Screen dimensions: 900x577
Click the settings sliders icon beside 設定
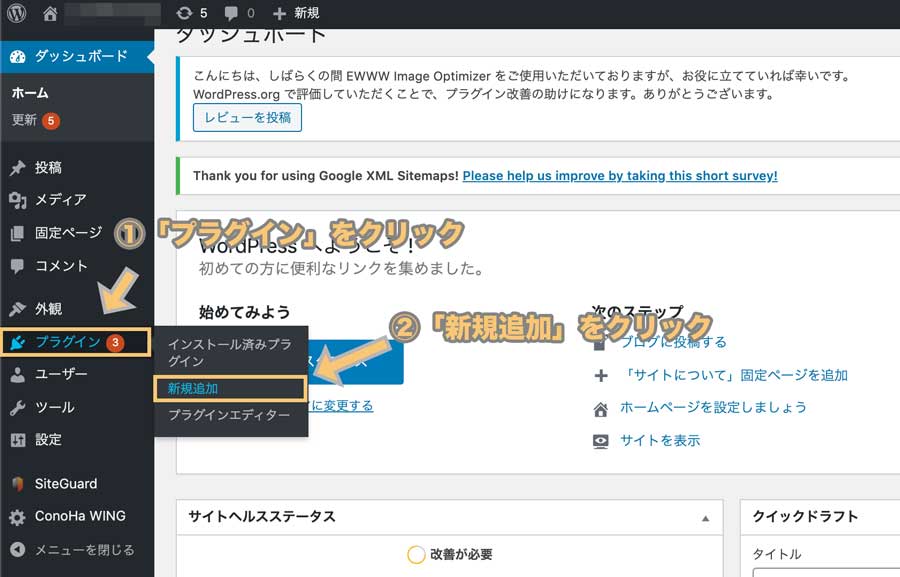pyautogui.click(x=18, y=440)
